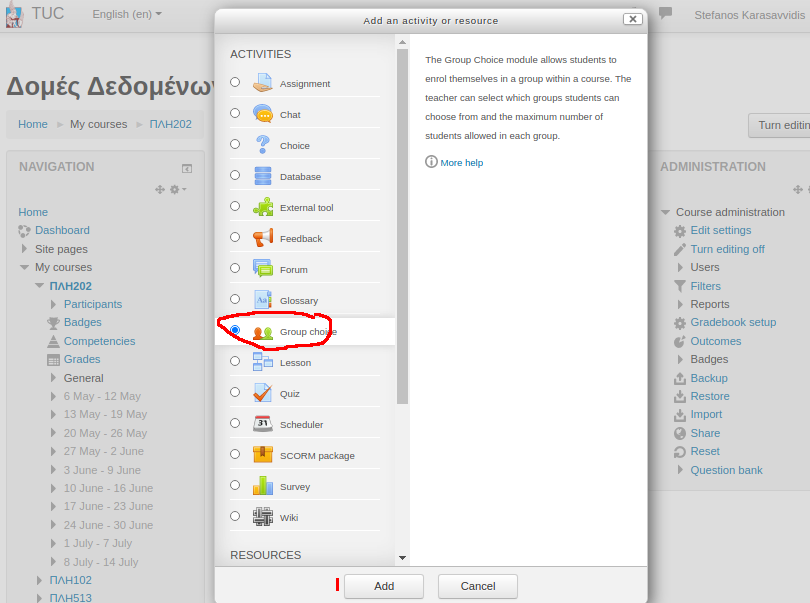Collapse the My courses navigation node
The width and height of the screenshot is (810, 603).
[25, 268]
